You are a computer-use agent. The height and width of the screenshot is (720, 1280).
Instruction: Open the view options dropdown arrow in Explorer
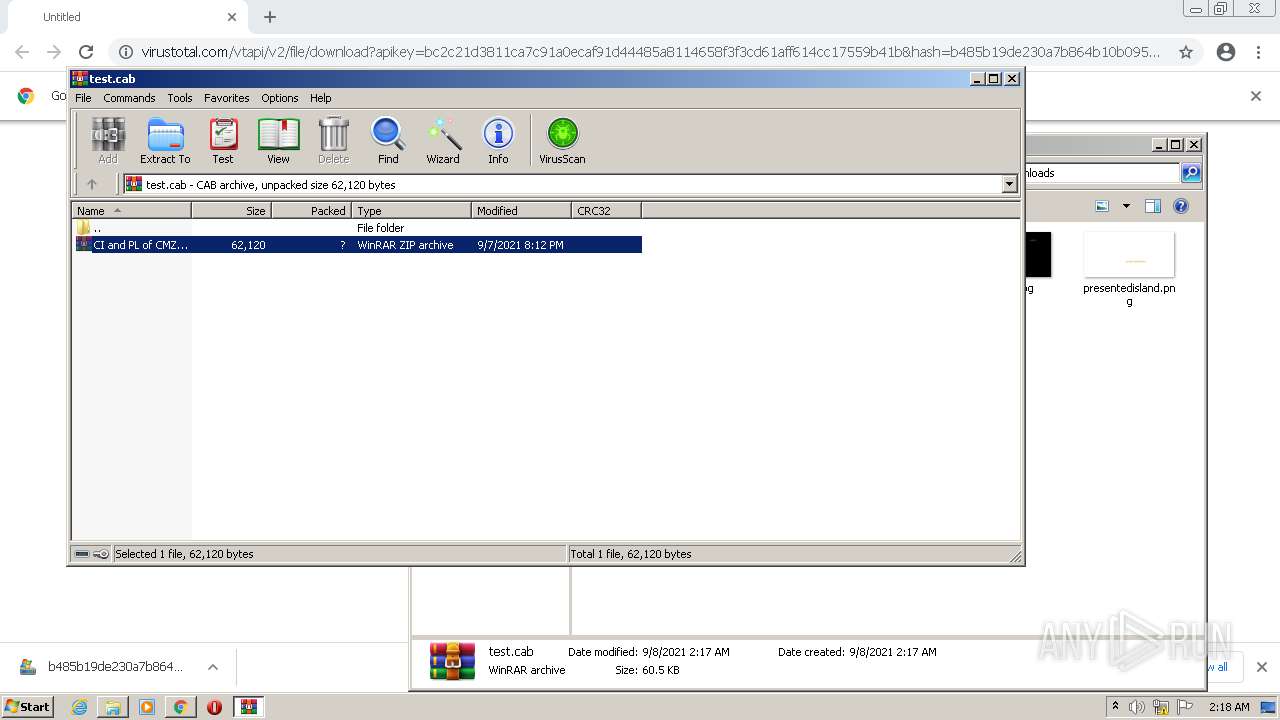(1126, 206)
